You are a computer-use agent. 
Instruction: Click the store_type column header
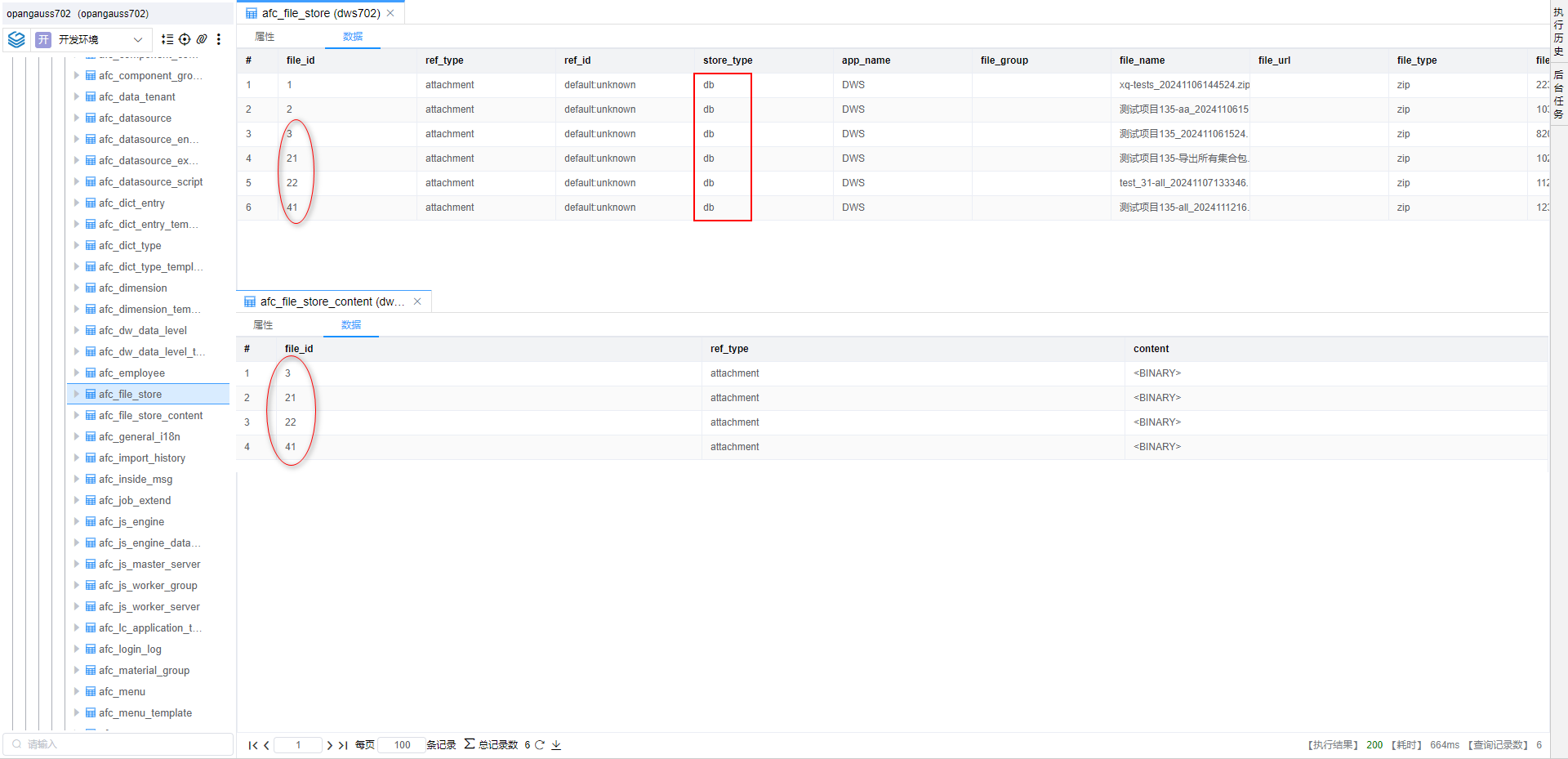[x=728, y=60]
